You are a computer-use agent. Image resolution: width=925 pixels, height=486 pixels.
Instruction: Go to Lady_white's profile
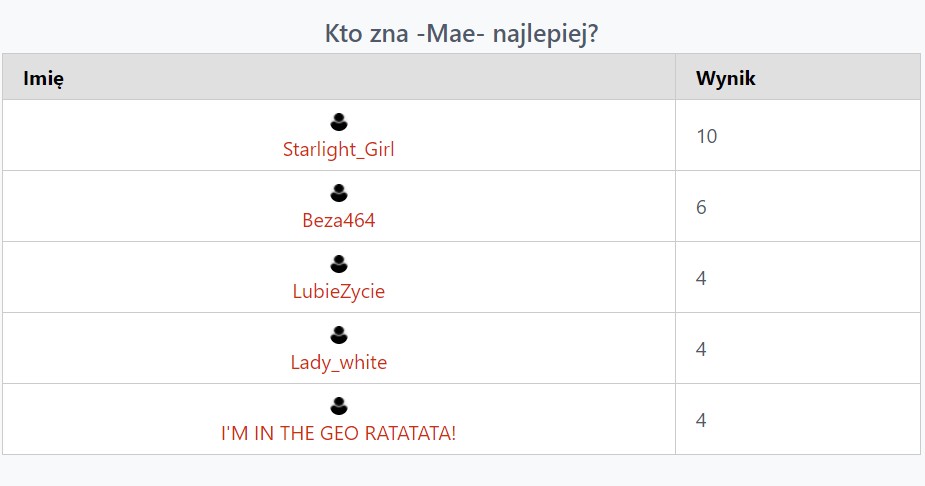(x=339, y=363)
